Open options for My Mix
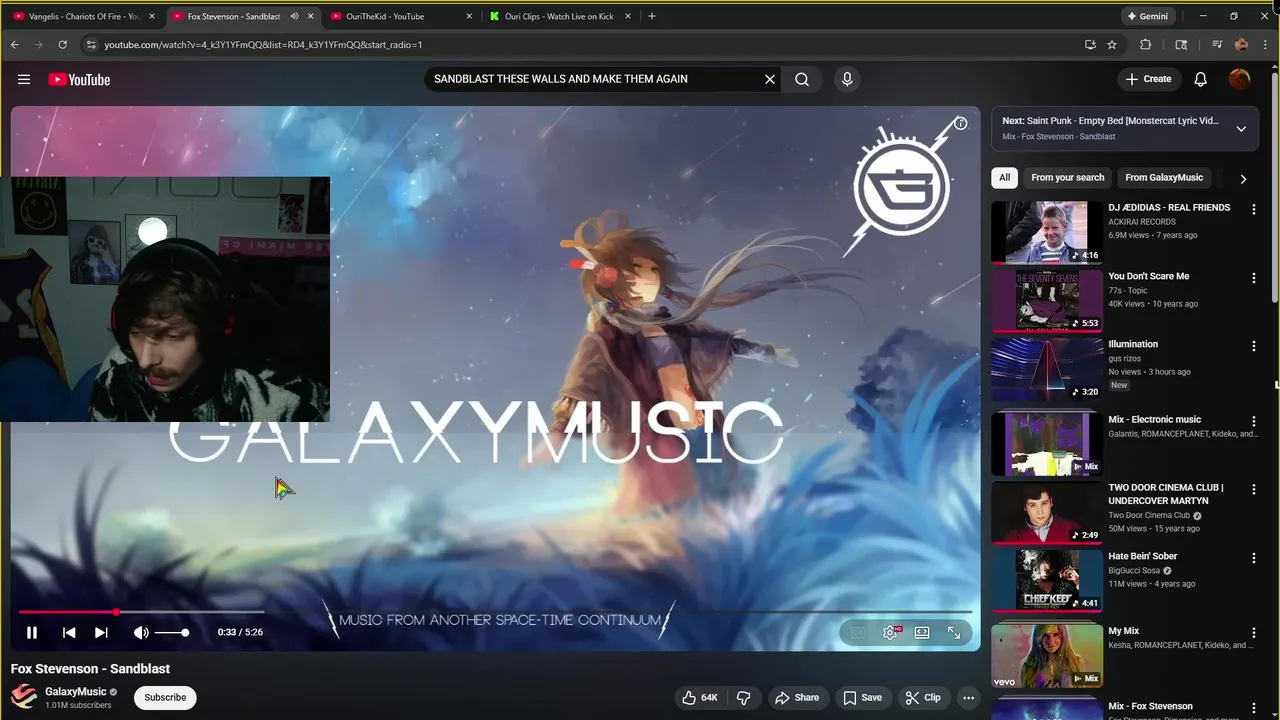The width and height of the screenshot is (1280, 720). pos(1253,633)
